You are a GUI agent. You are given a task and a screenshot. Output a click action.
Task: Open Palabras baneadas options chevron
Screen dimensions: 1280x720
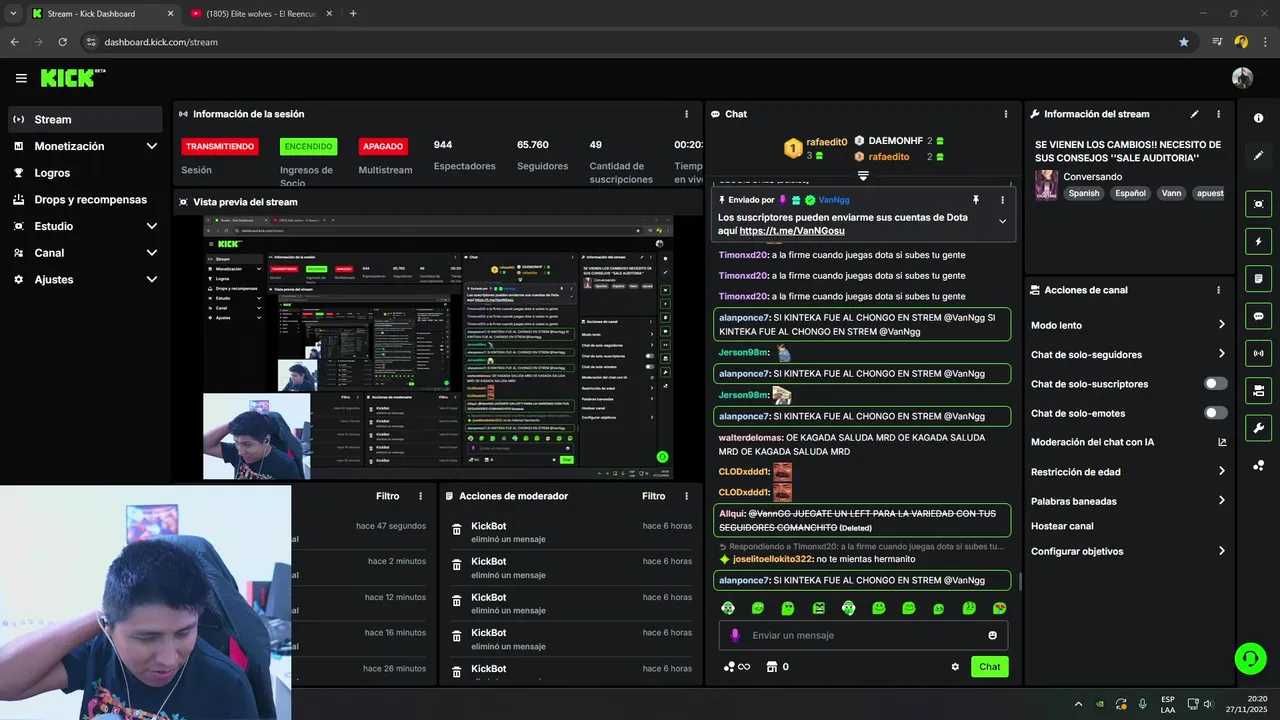tap(1222, 501)
